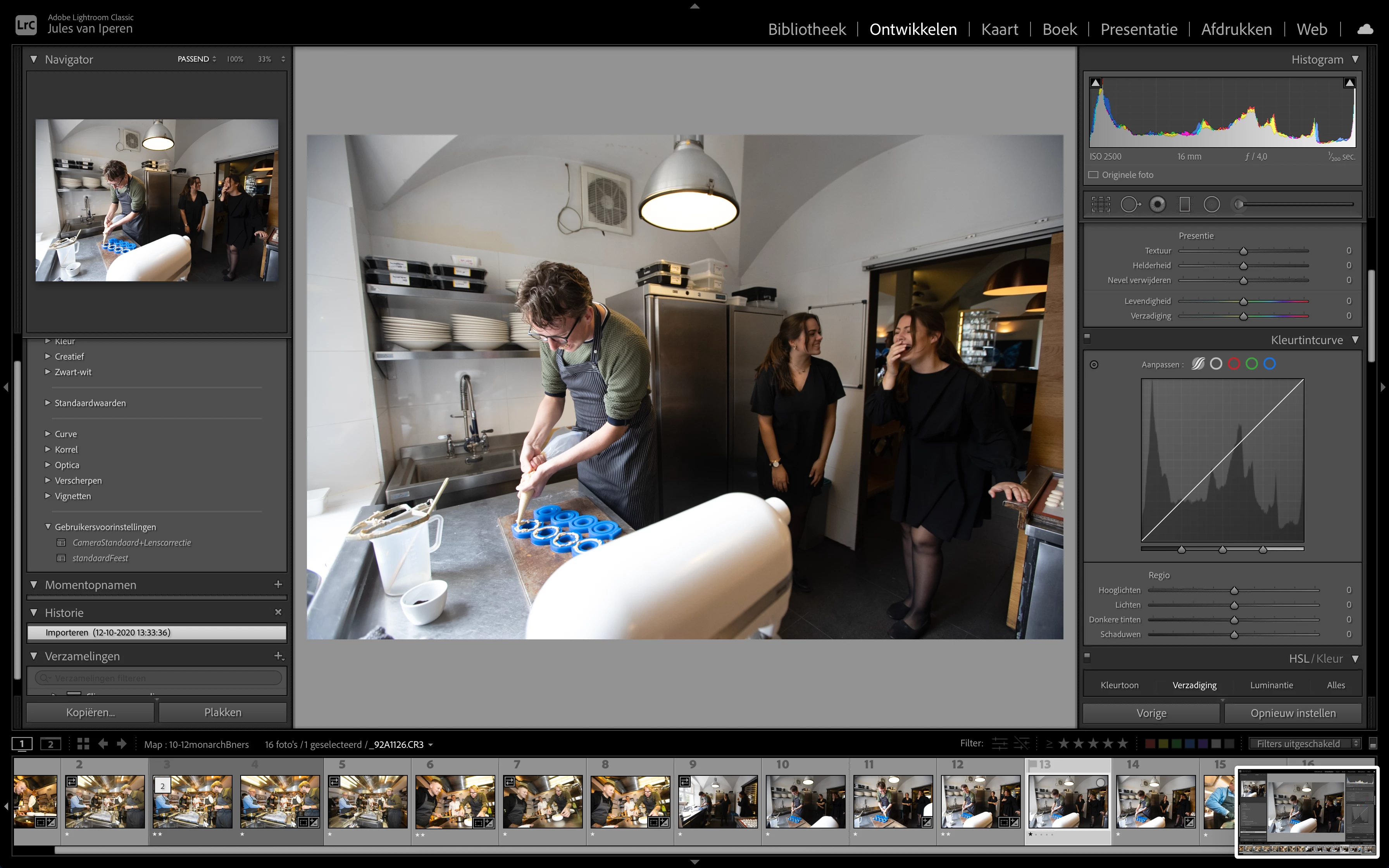1389x868 pixels.
Task: Pick the Radial filter tool
Action: (1211, 204)
